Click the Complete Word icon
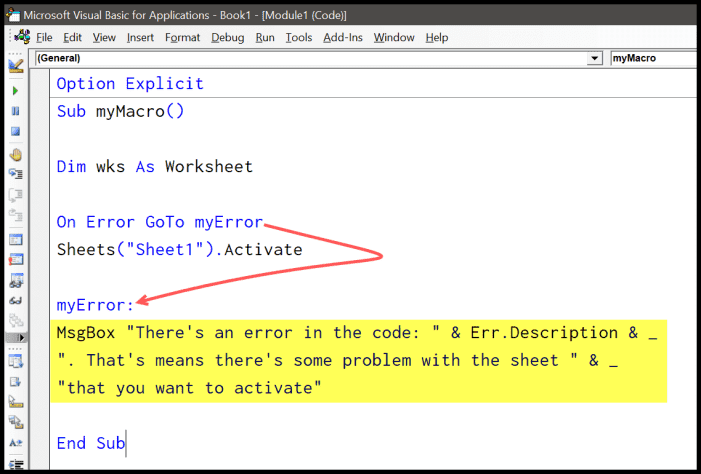 pos(16,443)
